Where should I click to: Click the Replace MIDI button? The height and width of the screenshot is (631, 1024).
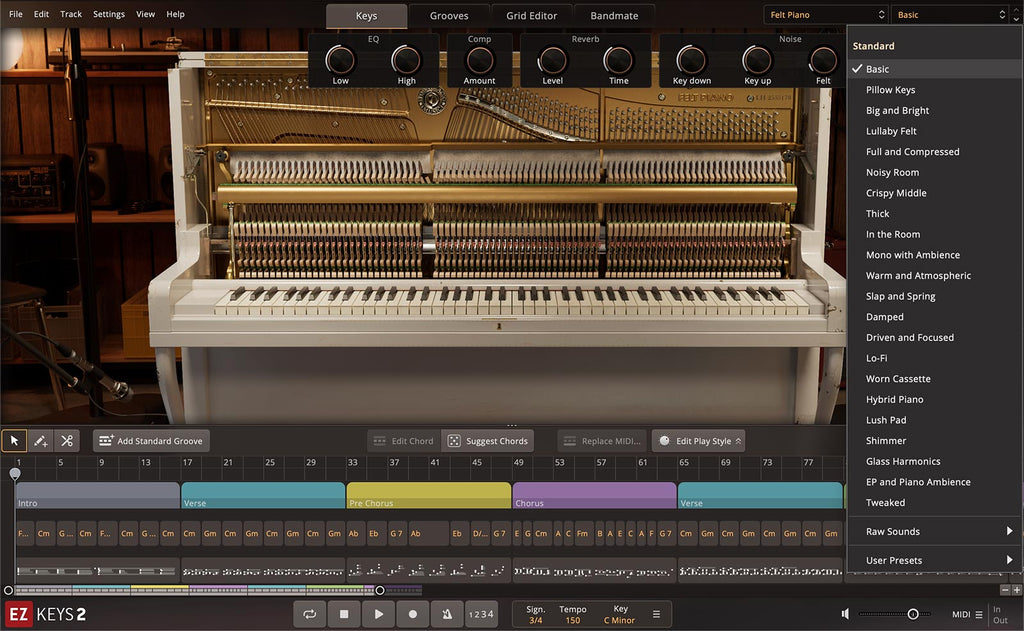click(x=602, y=441)
